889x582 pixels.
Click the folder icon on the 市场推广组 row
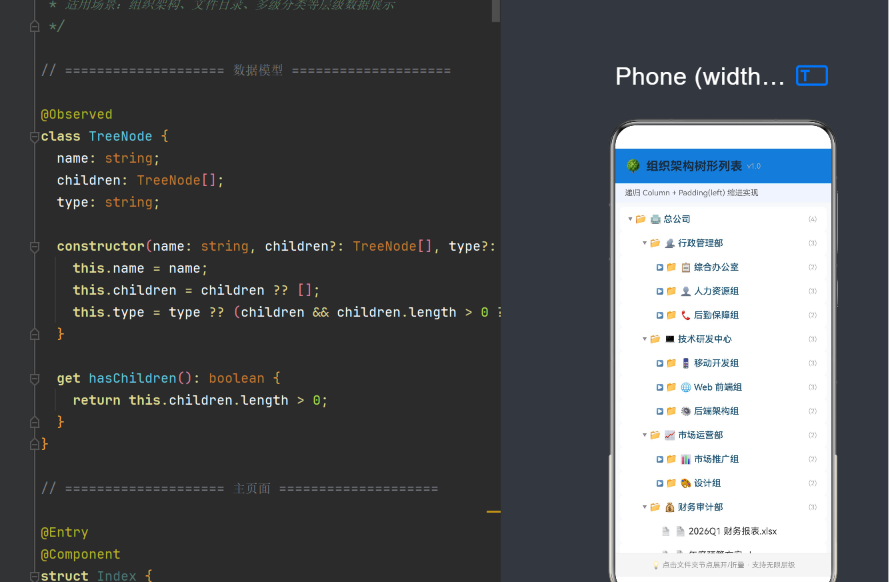click(x=671, y=459)
